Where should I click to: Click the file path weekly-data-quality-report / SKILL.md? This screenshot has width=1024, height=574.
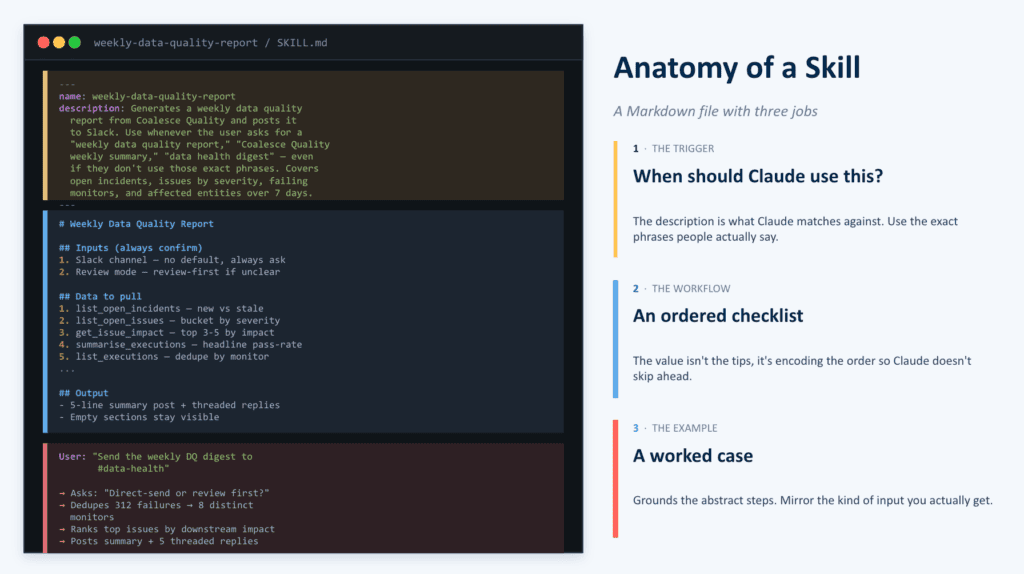tap(210, 42)
